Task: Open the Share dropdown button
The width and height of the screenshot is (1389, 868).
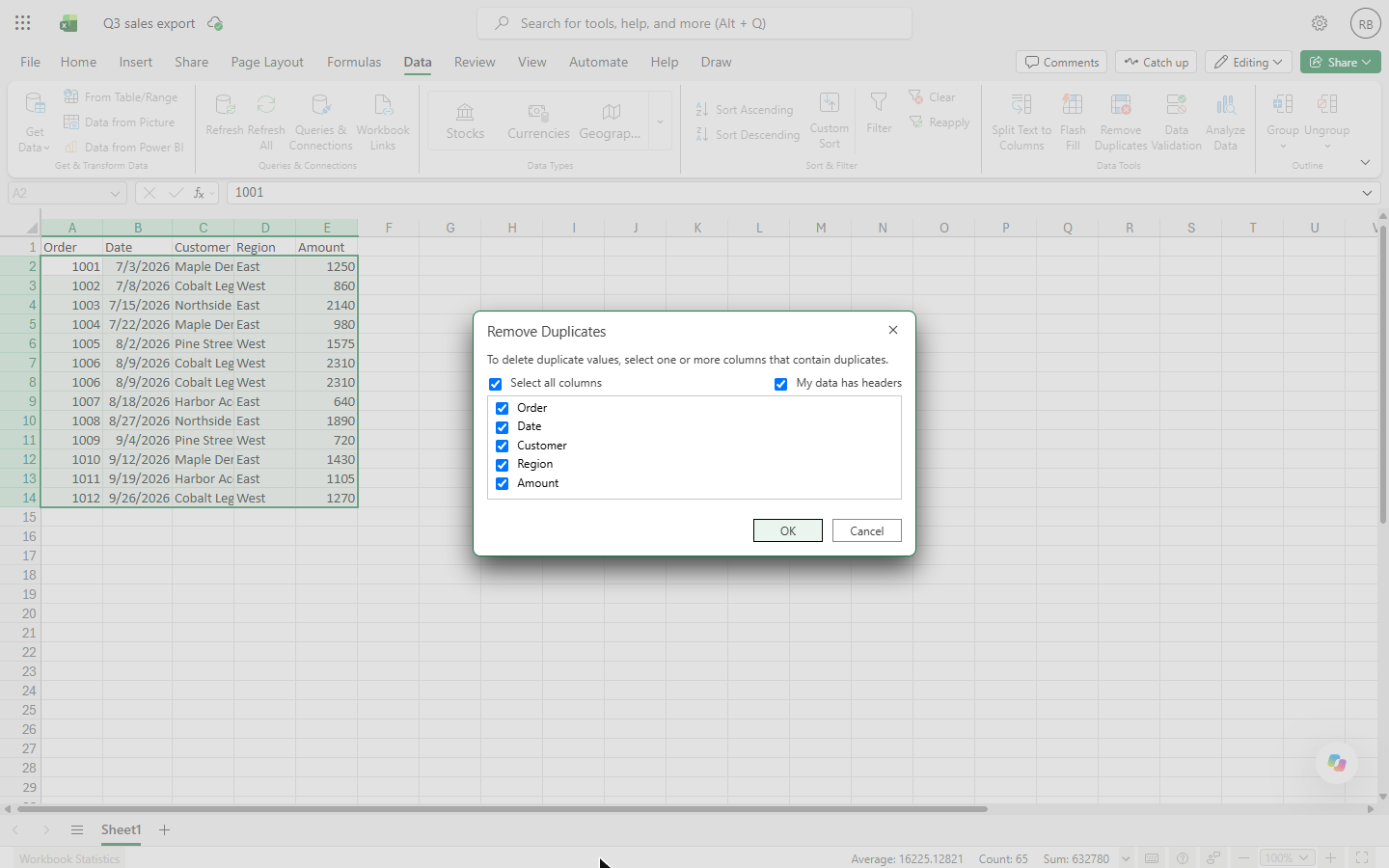Action: (1340, 62)
